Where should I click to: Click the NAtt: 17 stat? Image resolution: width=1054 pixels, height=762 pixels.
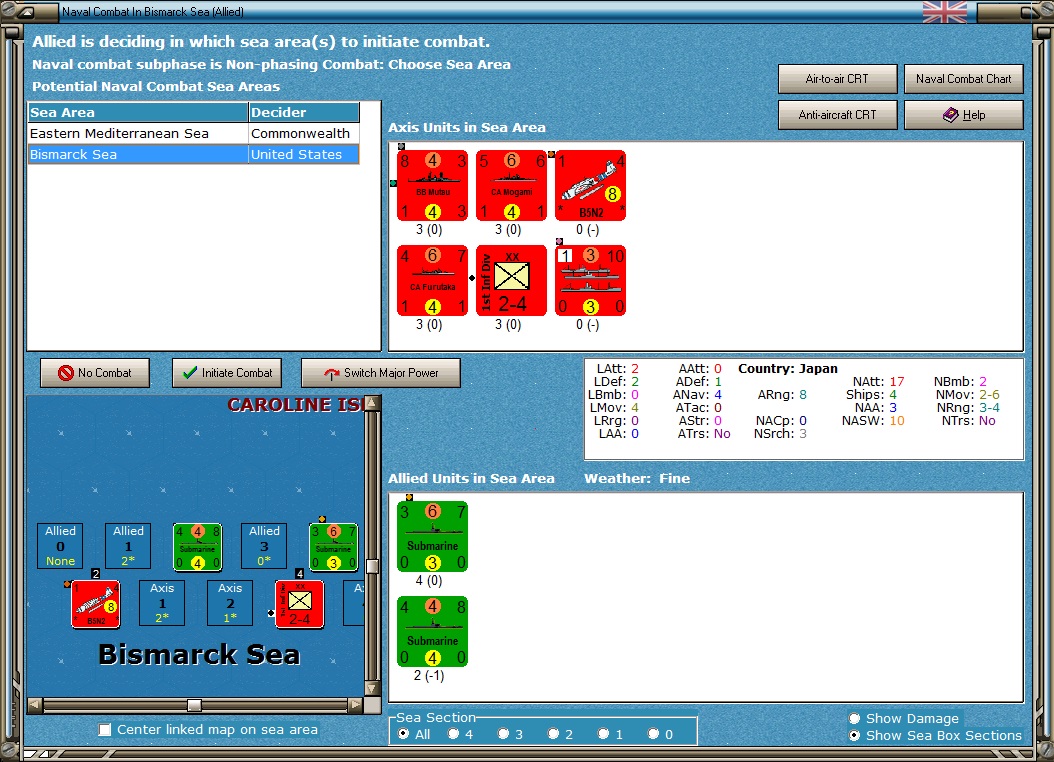pyautogui.click(x=879, y=382)
